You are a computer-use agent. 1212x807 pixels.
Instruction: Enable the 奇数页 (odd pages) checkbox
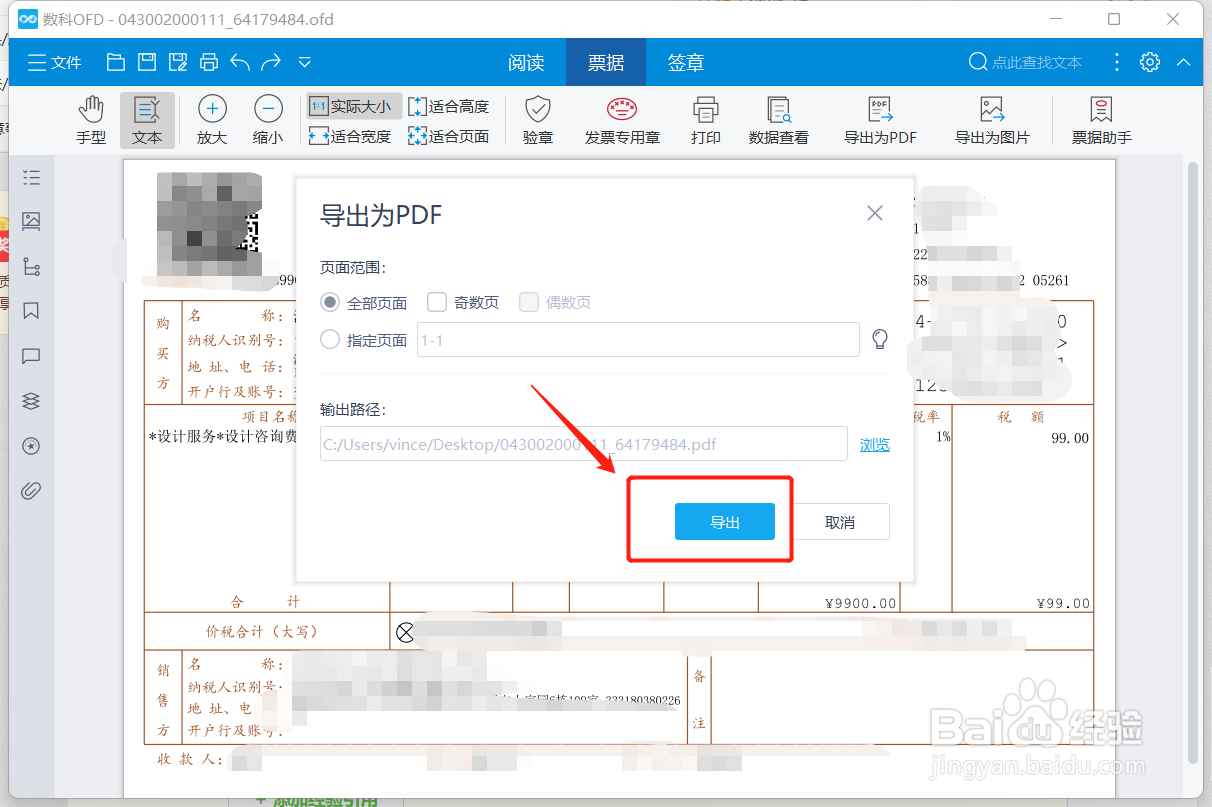tap(437, 302)
